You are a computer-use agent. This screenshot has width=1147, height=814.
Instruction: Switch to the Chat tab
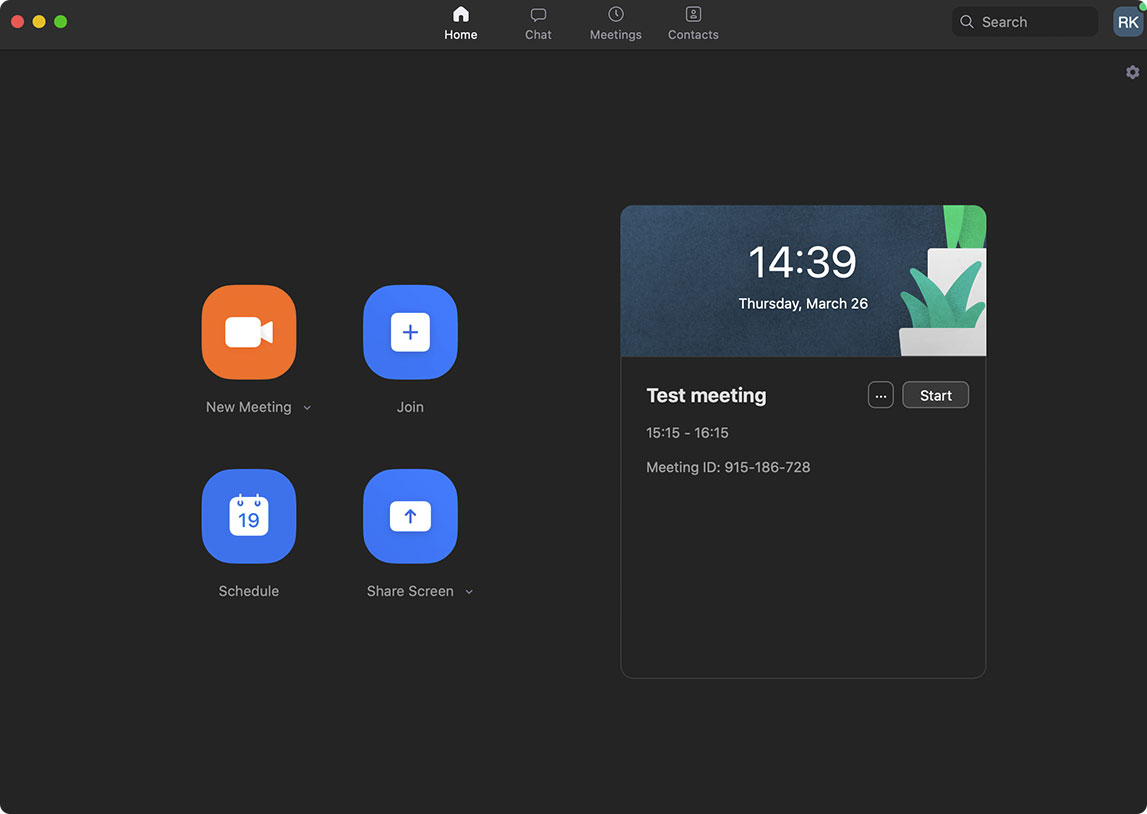click(538, 23)
